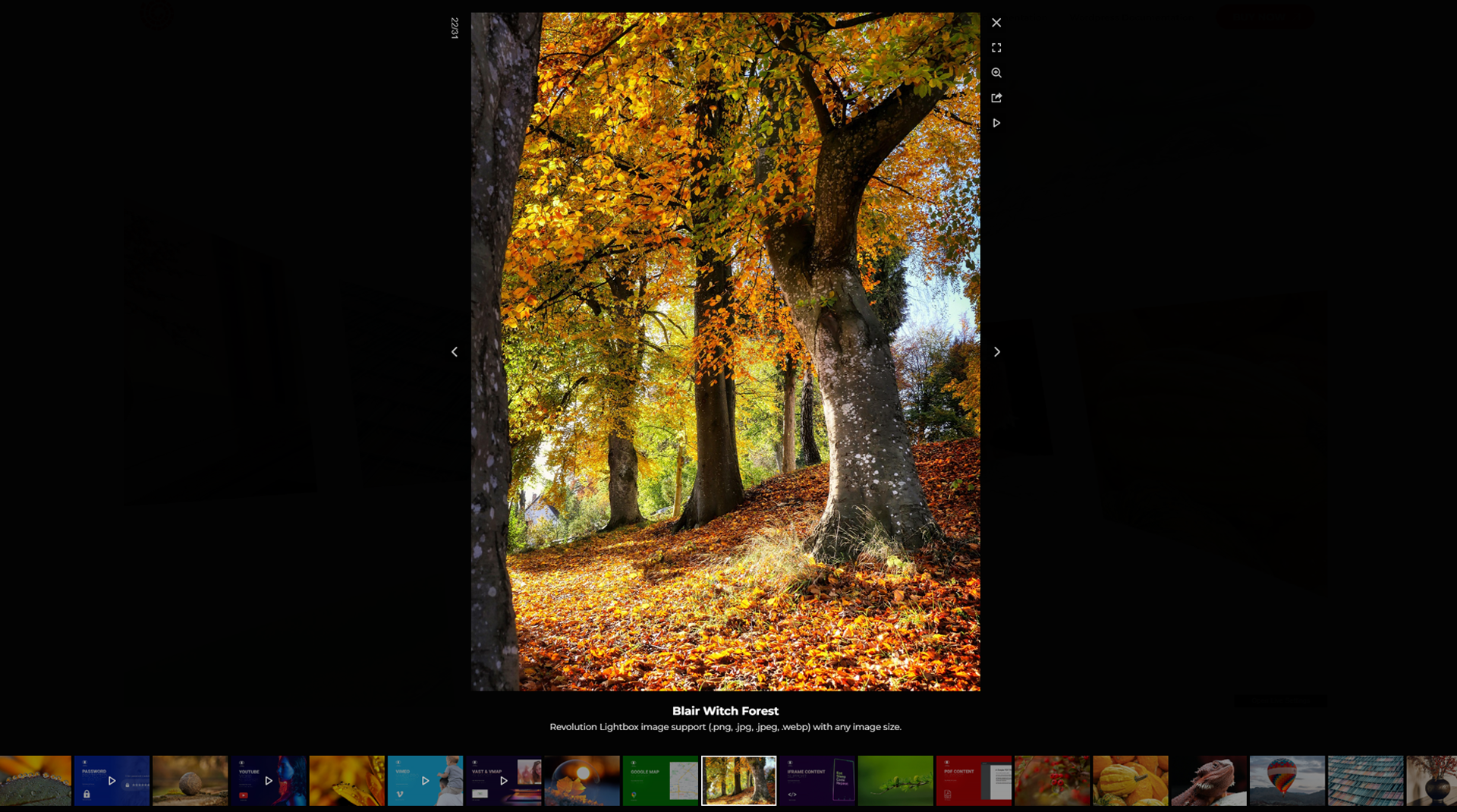Select the bearded lizard thumbnail
The image size is (1457, 812).
[x=1209, y=780]
